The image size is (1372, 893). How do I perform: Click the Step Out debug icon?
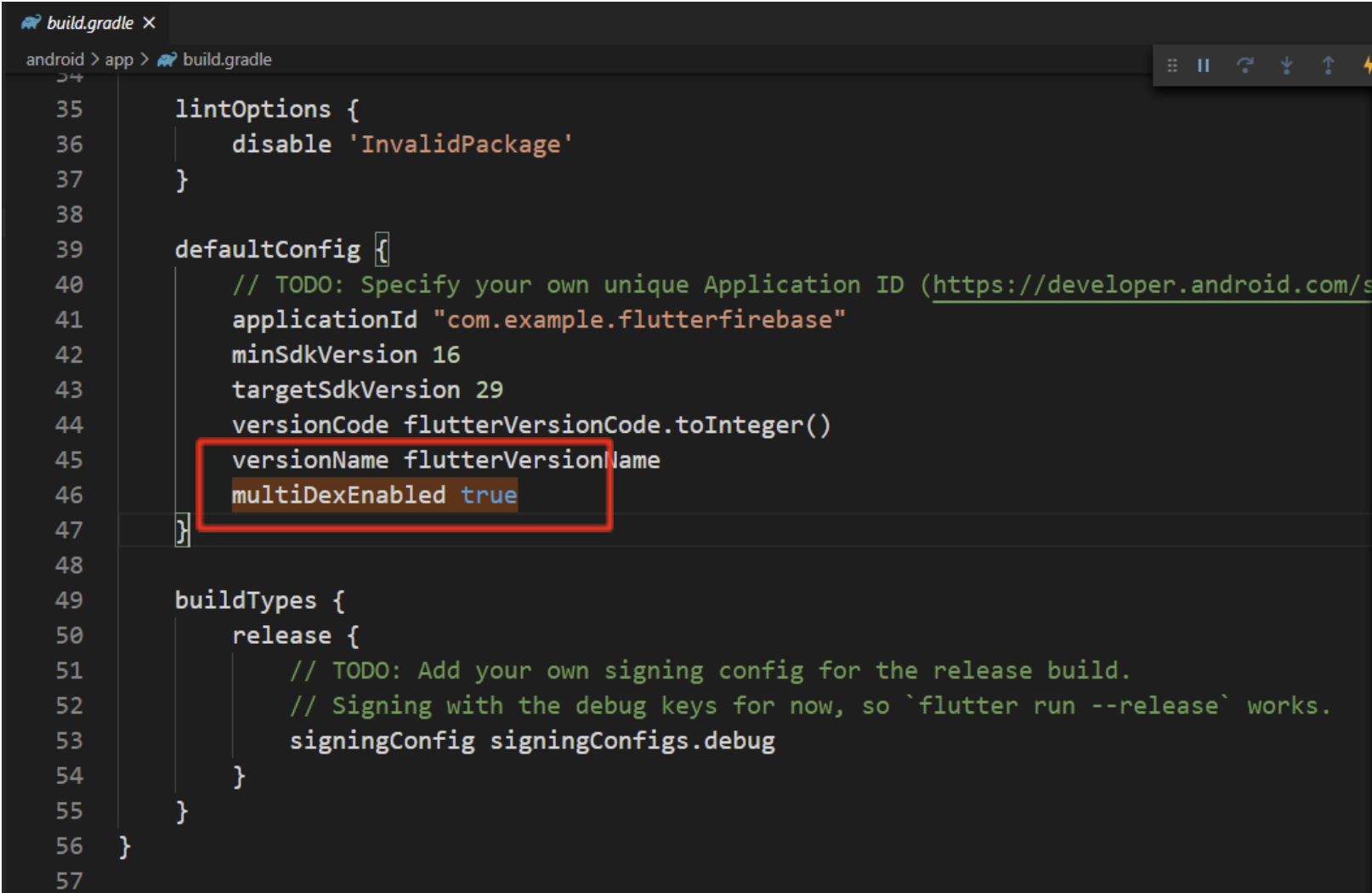1328,65
